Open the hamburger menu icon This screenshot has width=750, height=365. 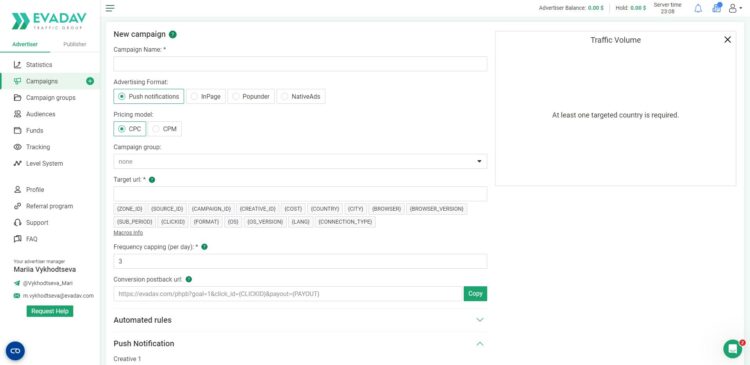[110, 8]
